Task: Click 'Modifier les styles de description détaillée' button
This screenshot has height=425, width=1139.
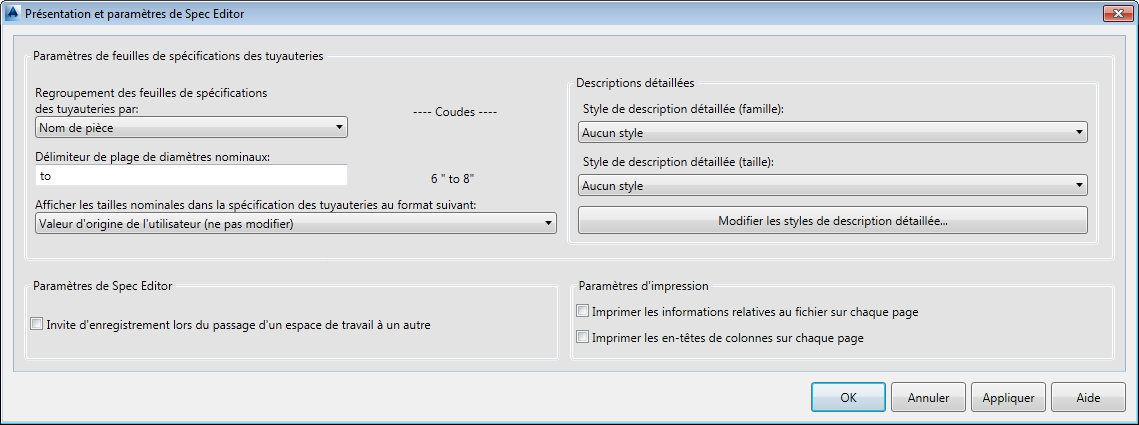Action: (832, 221)
